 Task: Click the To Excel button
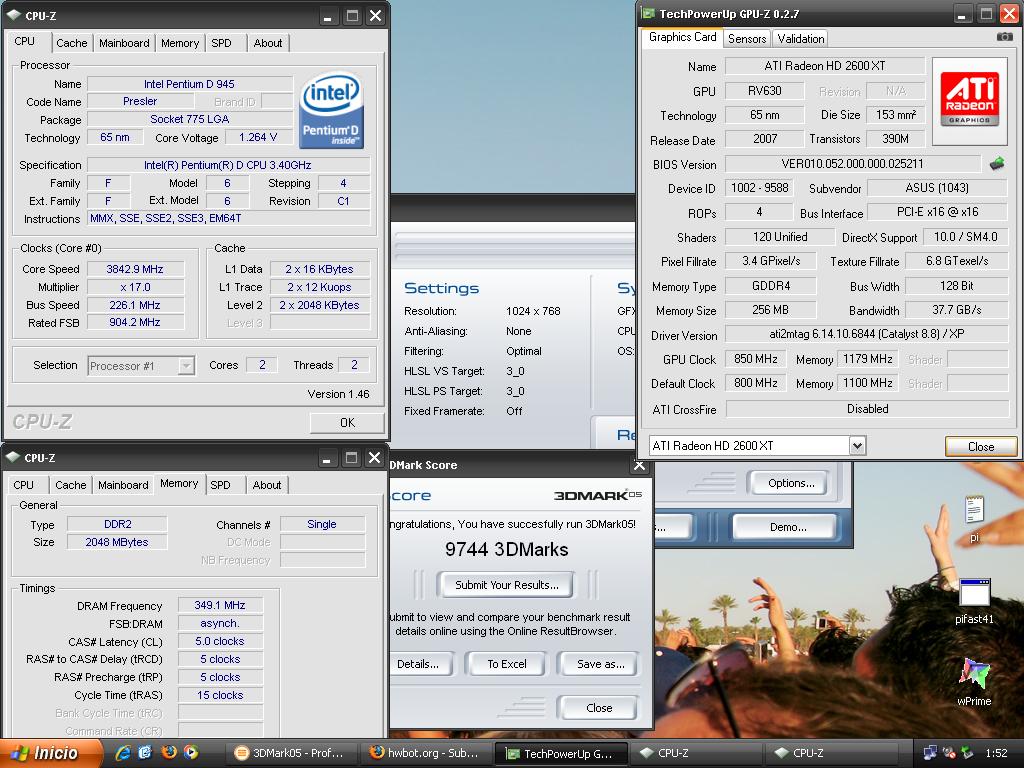(x=507, y=664)
